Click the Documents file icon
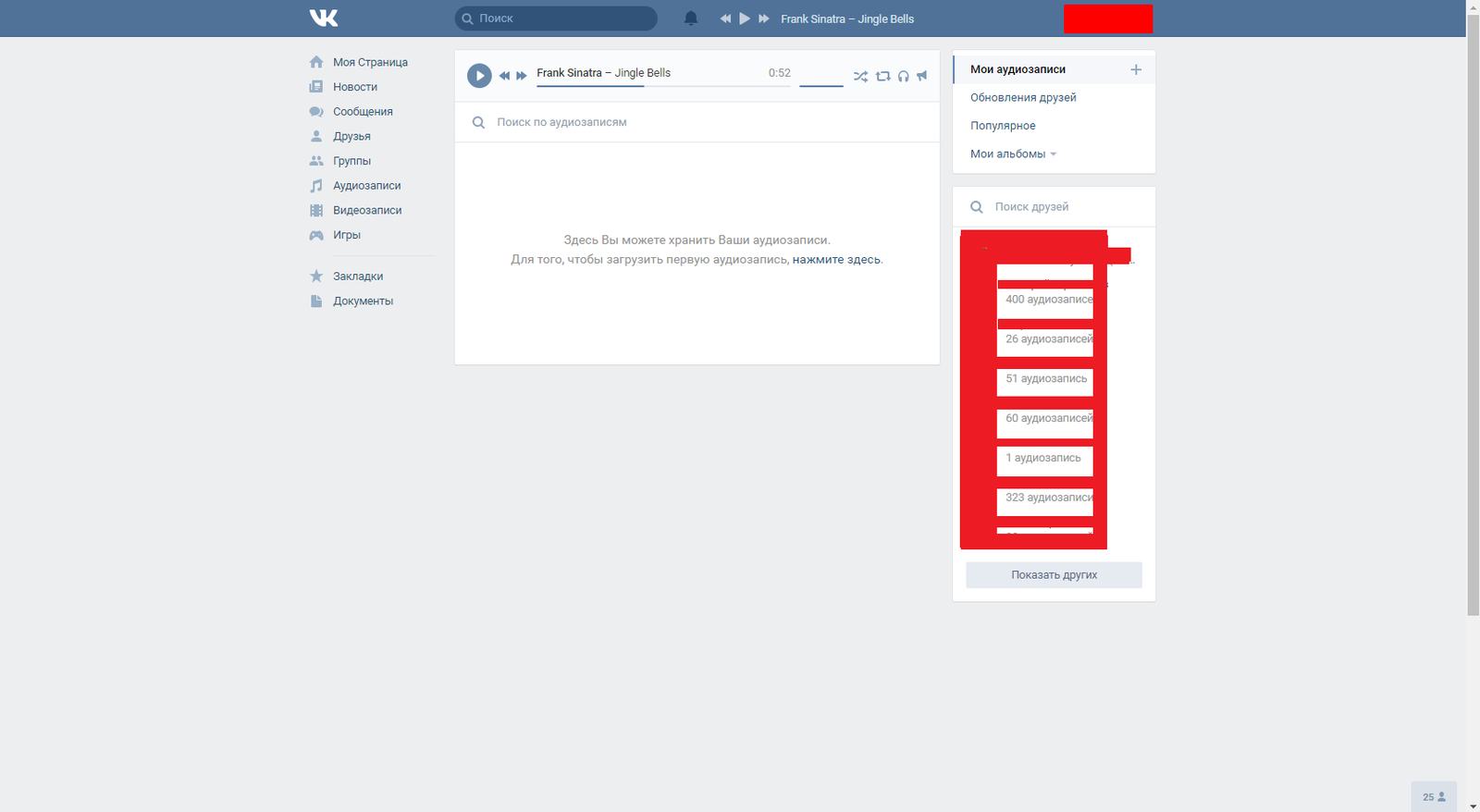 pos(316,301)
